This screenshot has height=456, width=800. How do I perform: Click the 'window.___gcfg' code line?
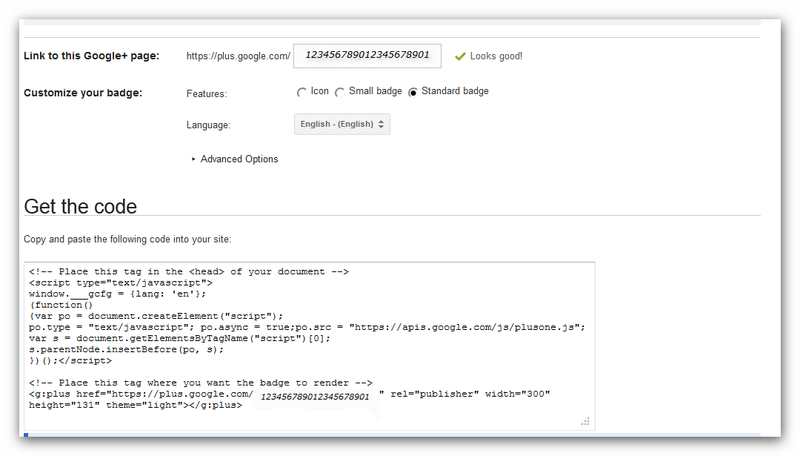point(117,294)
